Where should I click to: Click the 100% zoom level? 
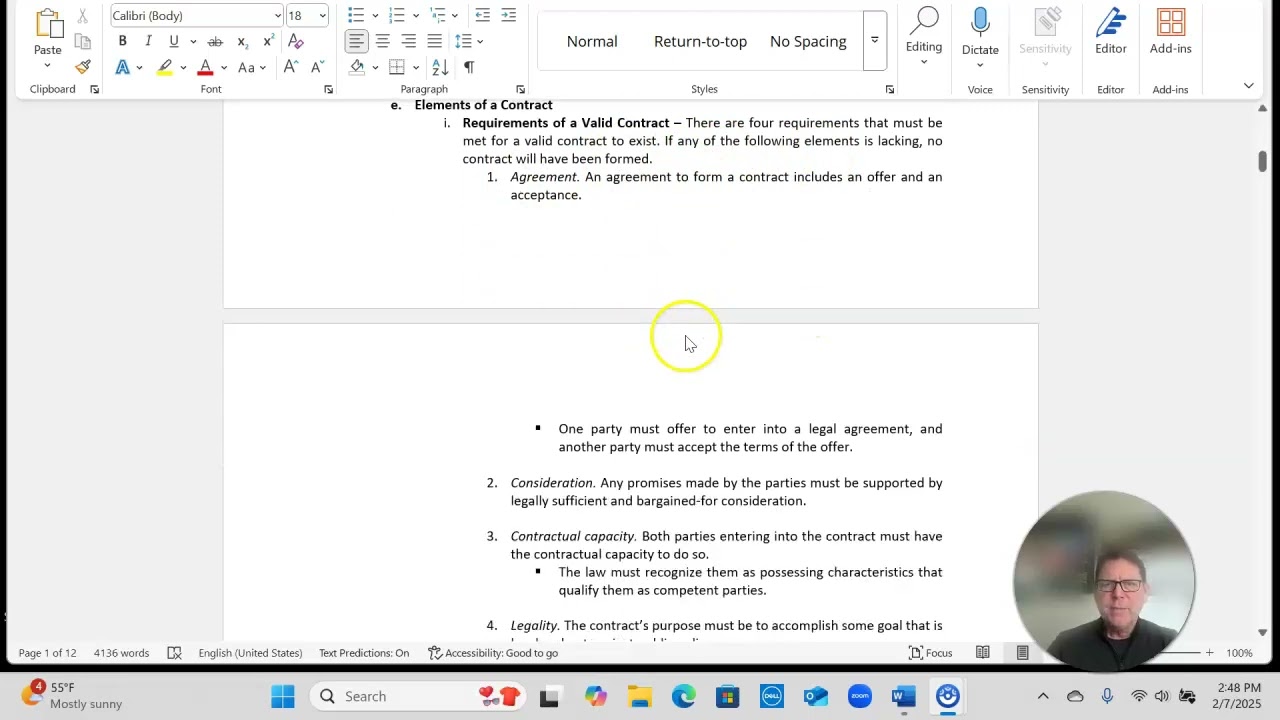coord(1239,653)
